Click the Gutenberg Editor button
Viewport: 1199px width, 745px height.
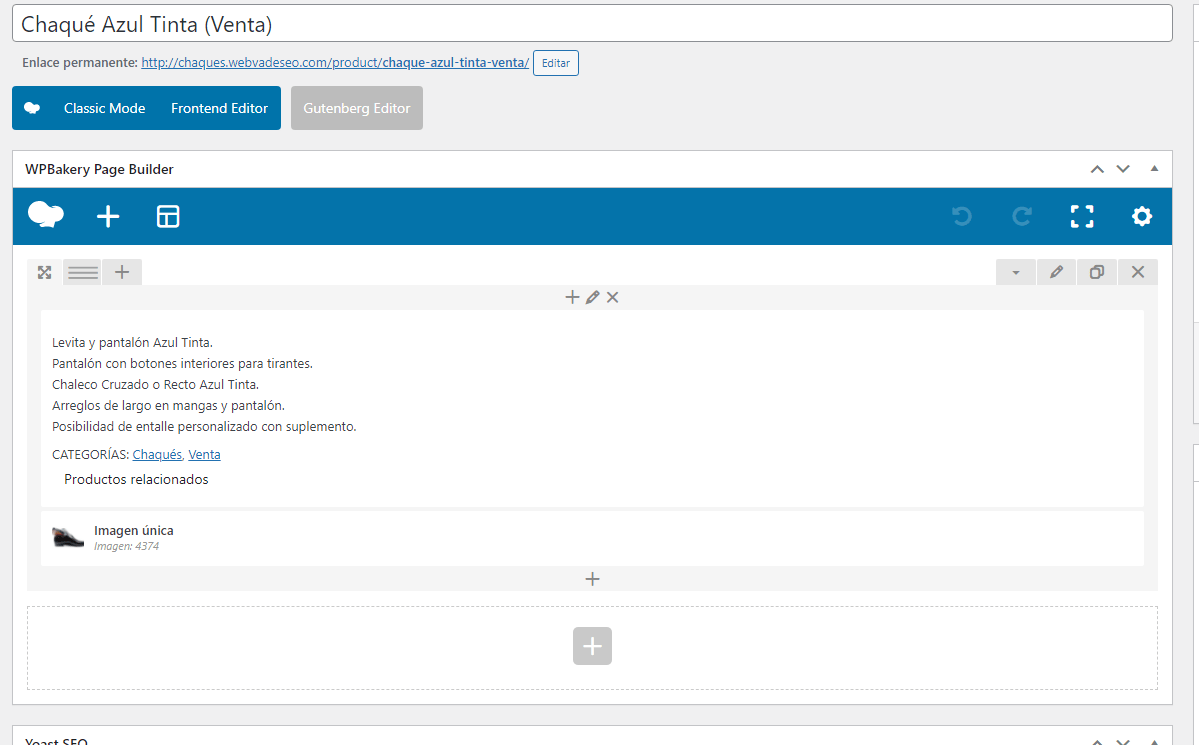[x=356, y=109]
